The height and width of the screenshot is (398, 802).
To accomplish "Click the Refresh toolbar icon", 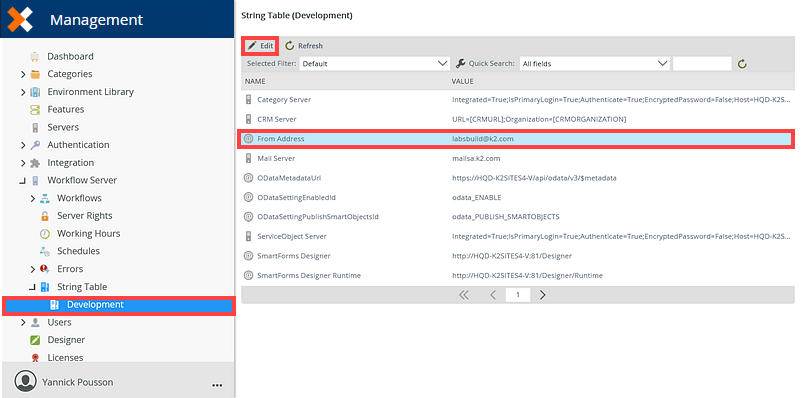I will point(290,46).
